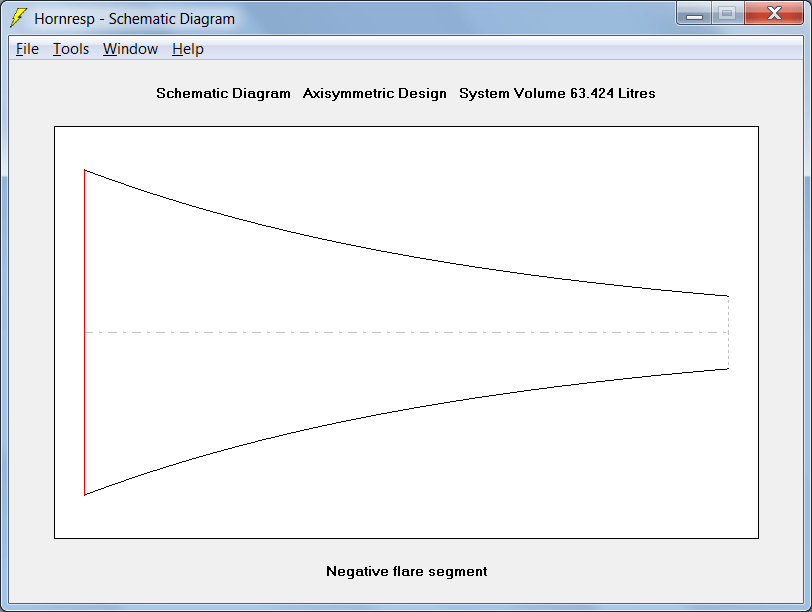Open the File menu
This screenshot has width=812, height=612.
pos(27,49)
